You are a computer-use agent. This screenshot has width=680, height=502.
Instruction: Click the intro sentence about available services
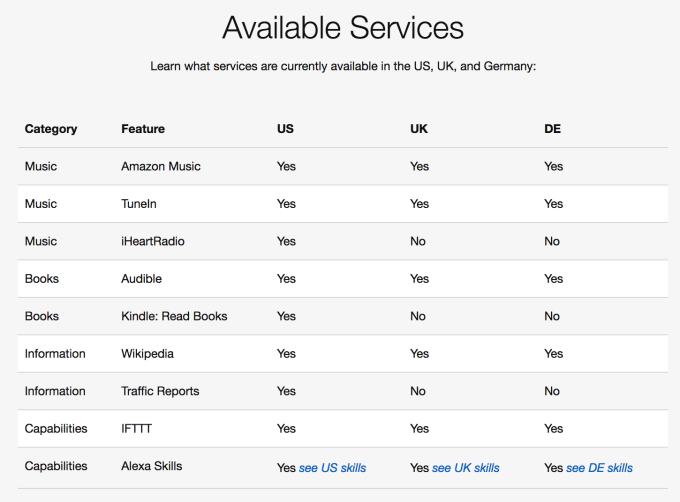coord(343,66)
